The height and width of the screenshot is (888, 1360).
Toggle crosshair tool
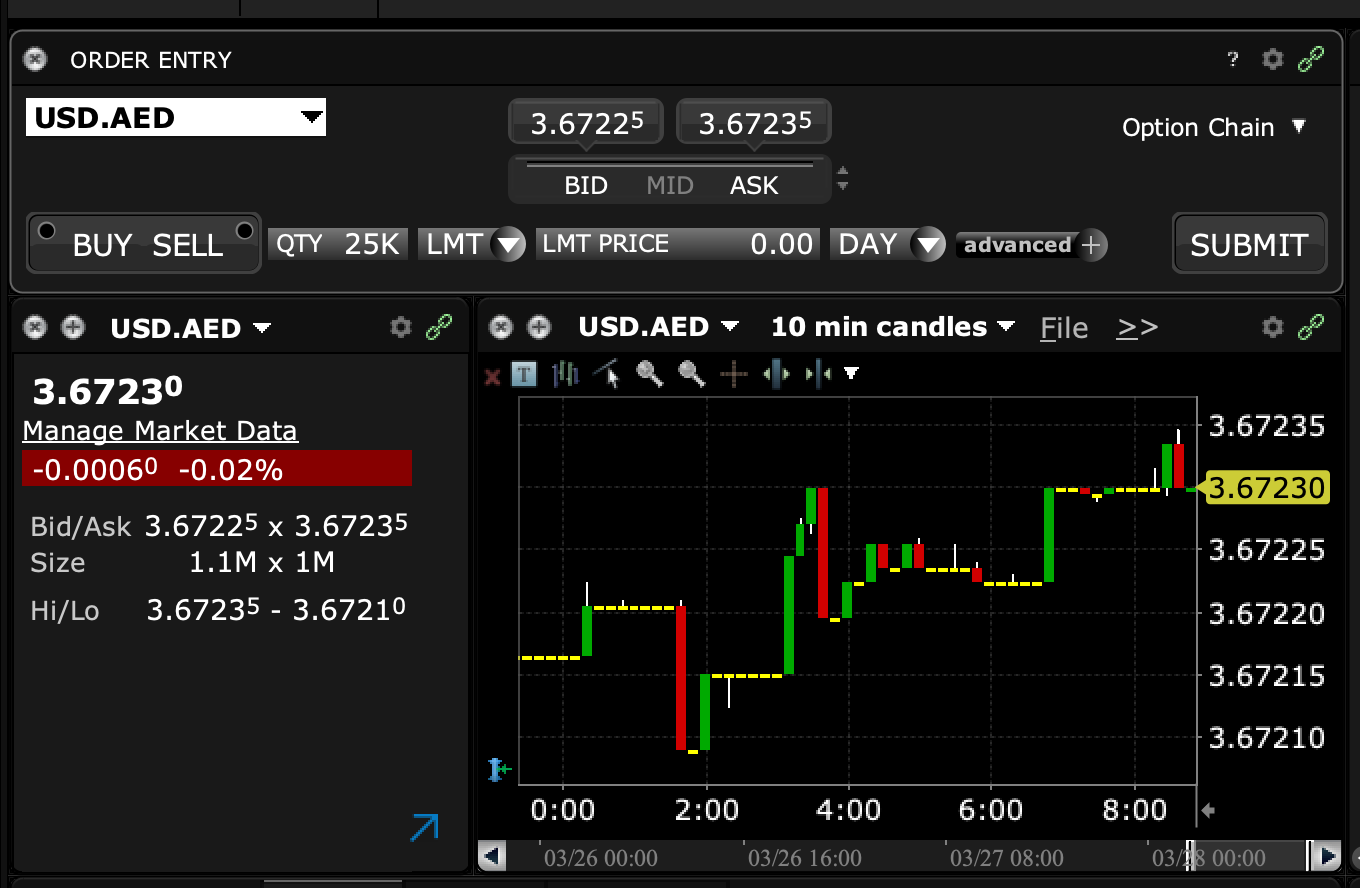tap(734, 375)
